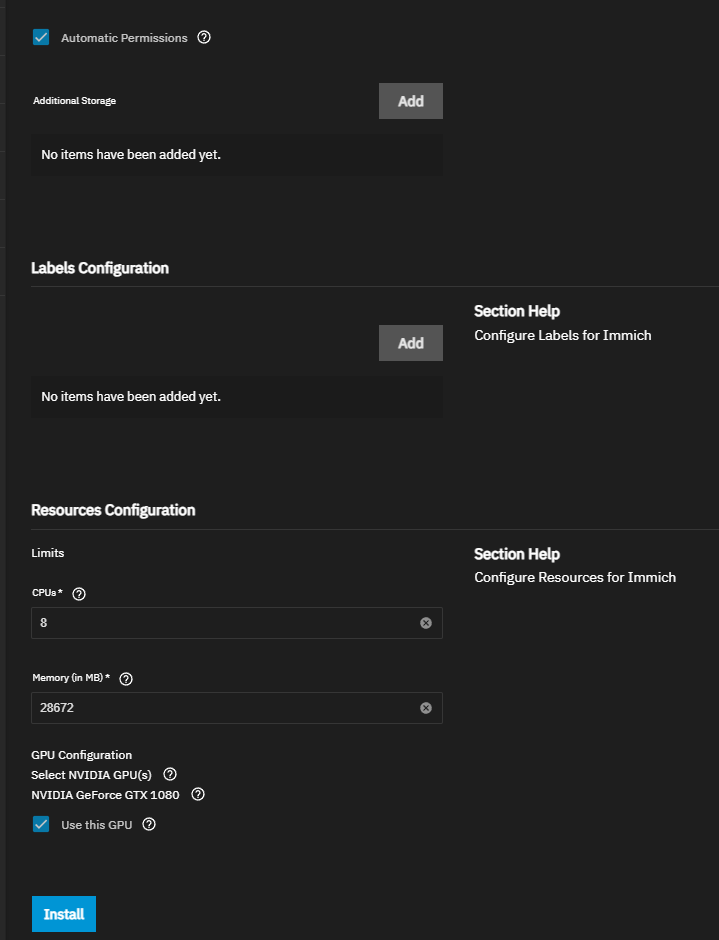This screenshot has width=719, height=940.
Task: Uncheck the Automatic Permissions checkbox
Action: 41,37
